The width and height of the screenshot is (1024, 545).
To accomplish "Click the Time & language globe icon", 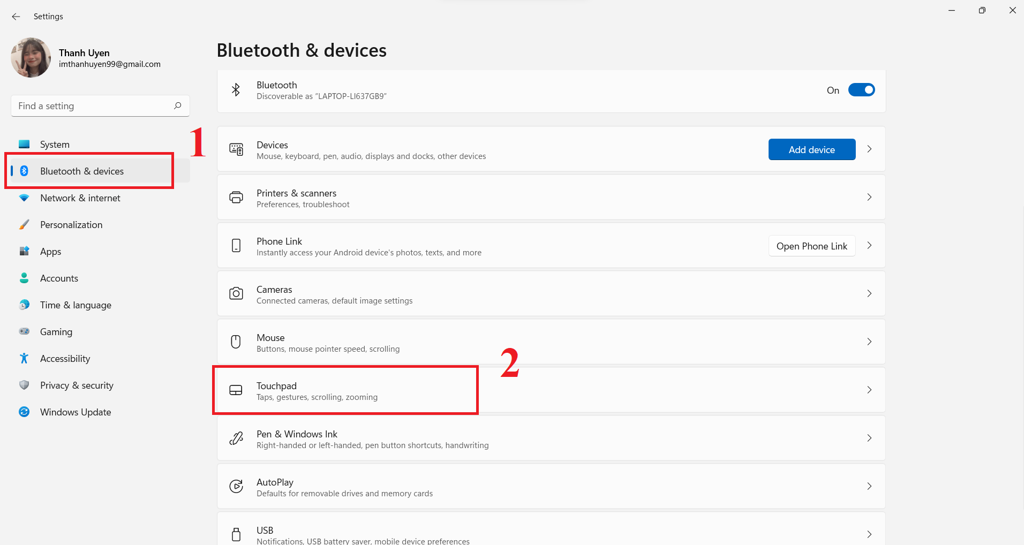I will coord(24,305).
